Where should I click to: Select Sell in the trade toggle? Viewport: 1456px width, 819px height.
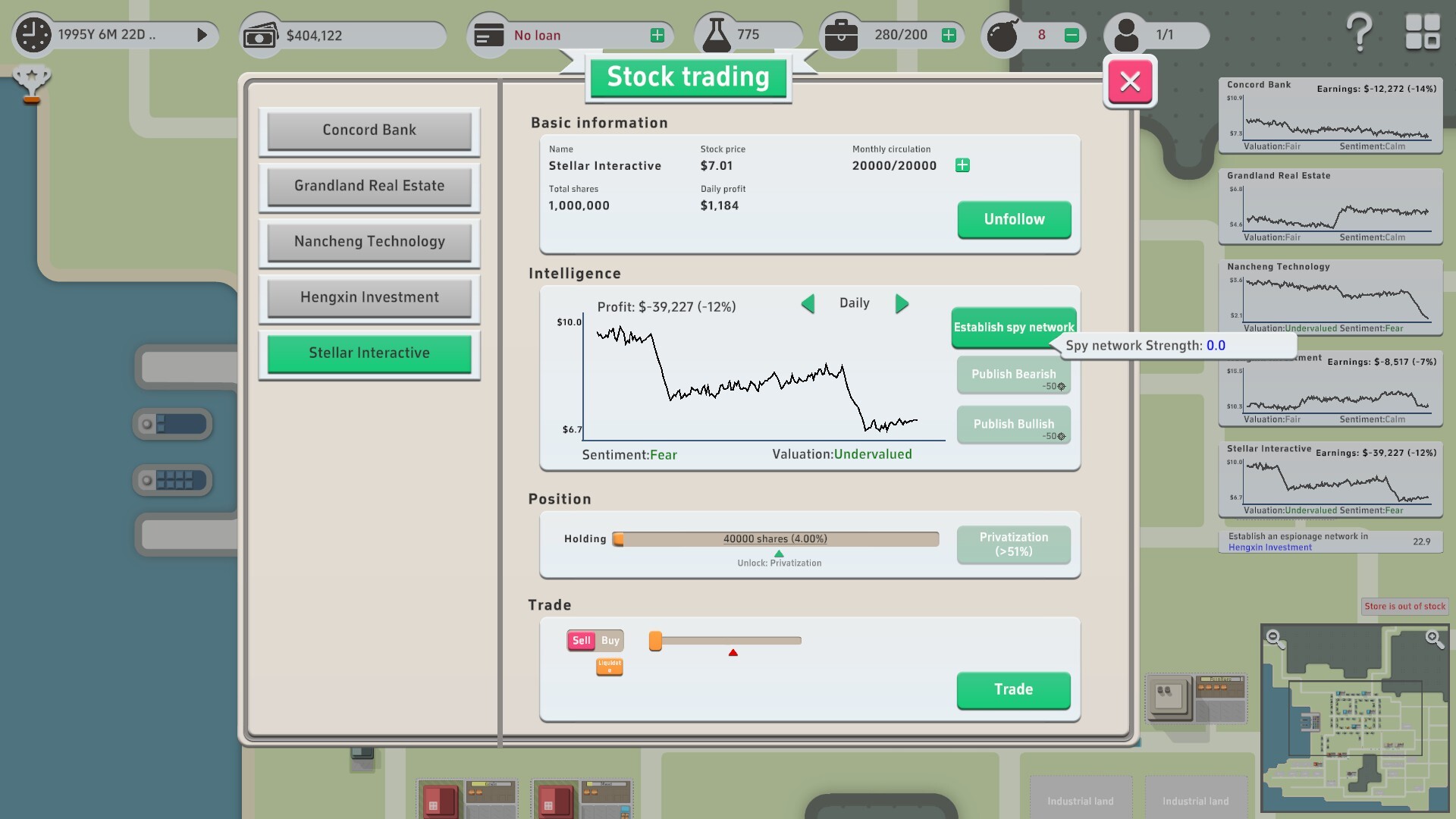tap(581, 640)
